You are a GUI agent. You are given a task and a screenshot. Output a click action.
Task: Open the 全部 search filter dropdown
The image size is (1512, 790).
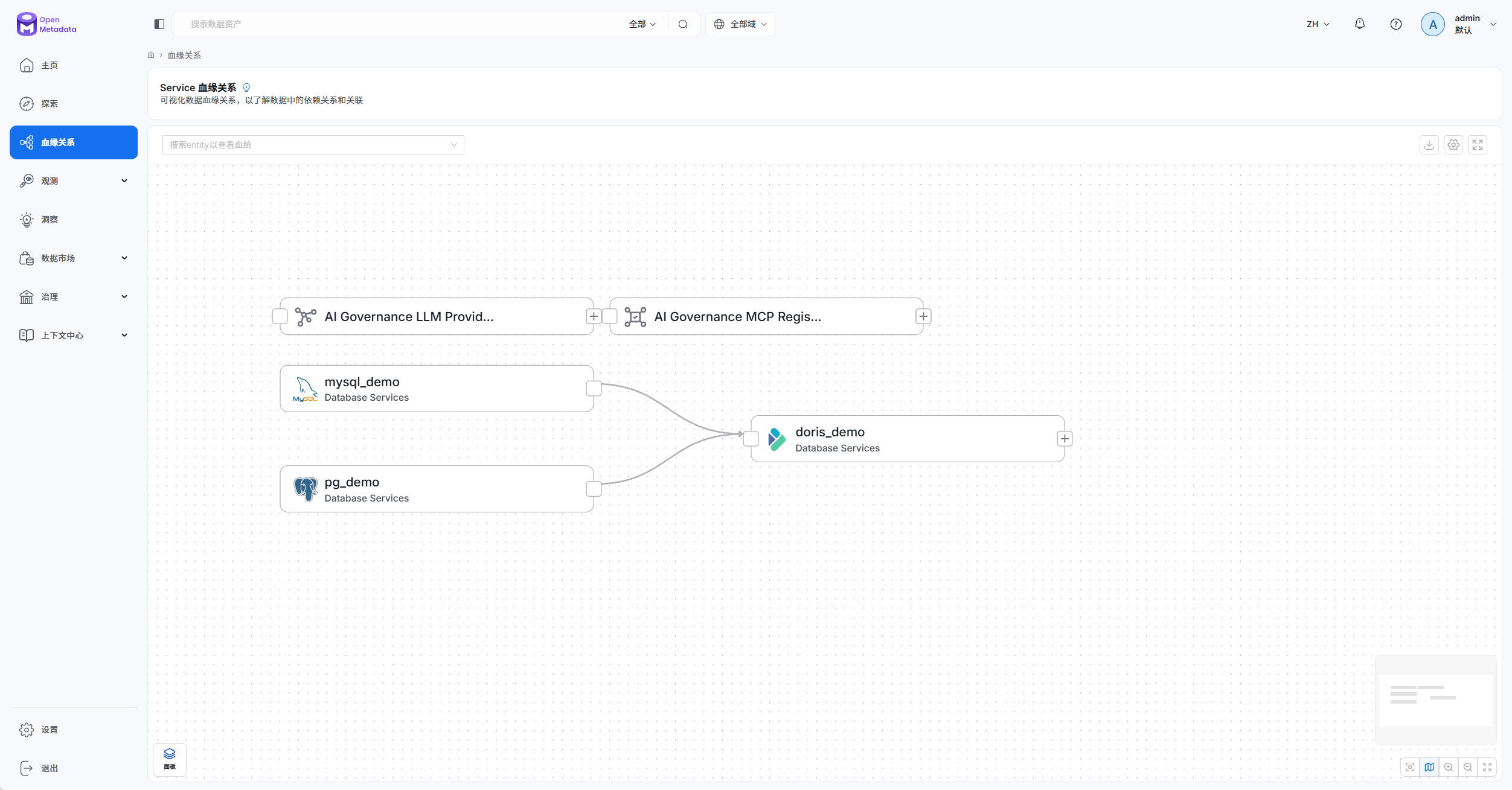pos(642,24)
